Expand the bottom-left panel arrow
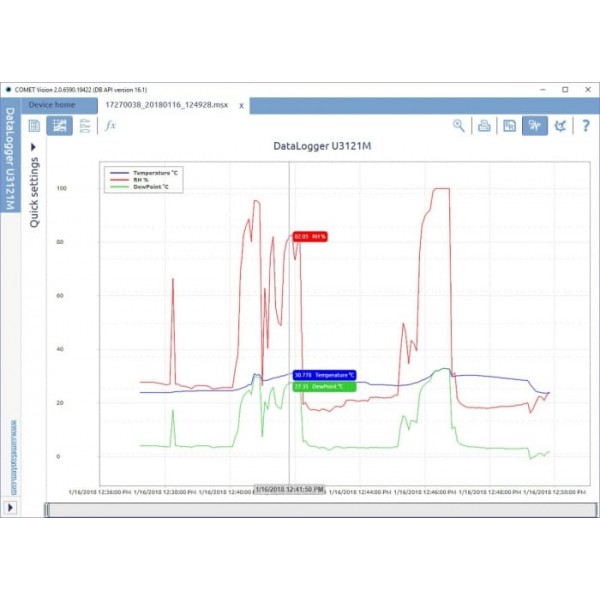600x600 pixels. 10,508
